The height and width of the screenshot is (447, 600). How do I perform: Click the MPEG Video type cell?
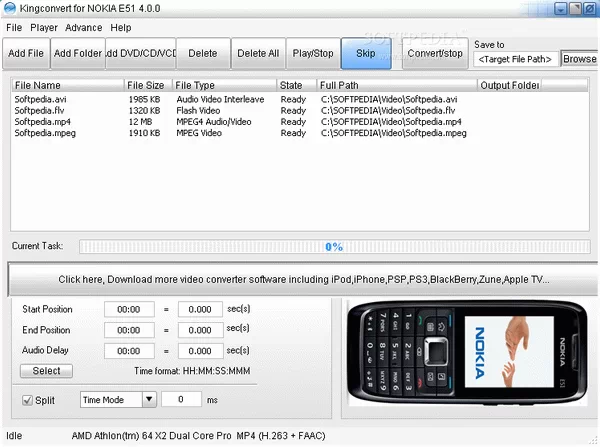[x=199, y=133]
